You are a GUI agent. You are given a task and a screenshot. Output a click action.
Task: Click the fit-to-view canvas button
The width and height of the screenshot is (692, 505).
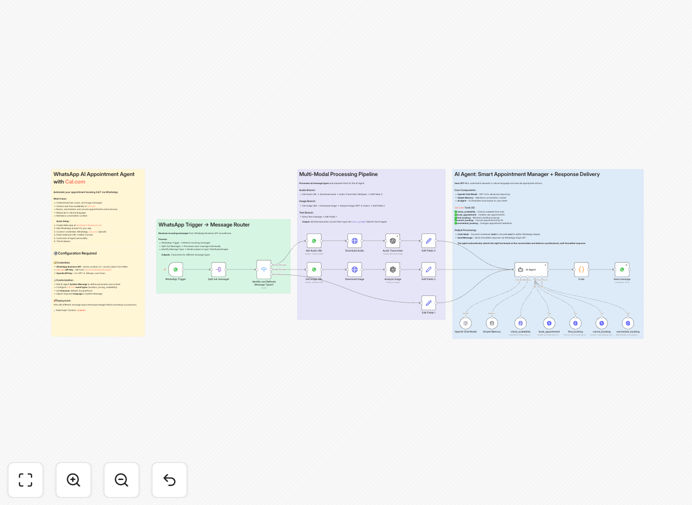pyautogui.click(x=26, y=480)
